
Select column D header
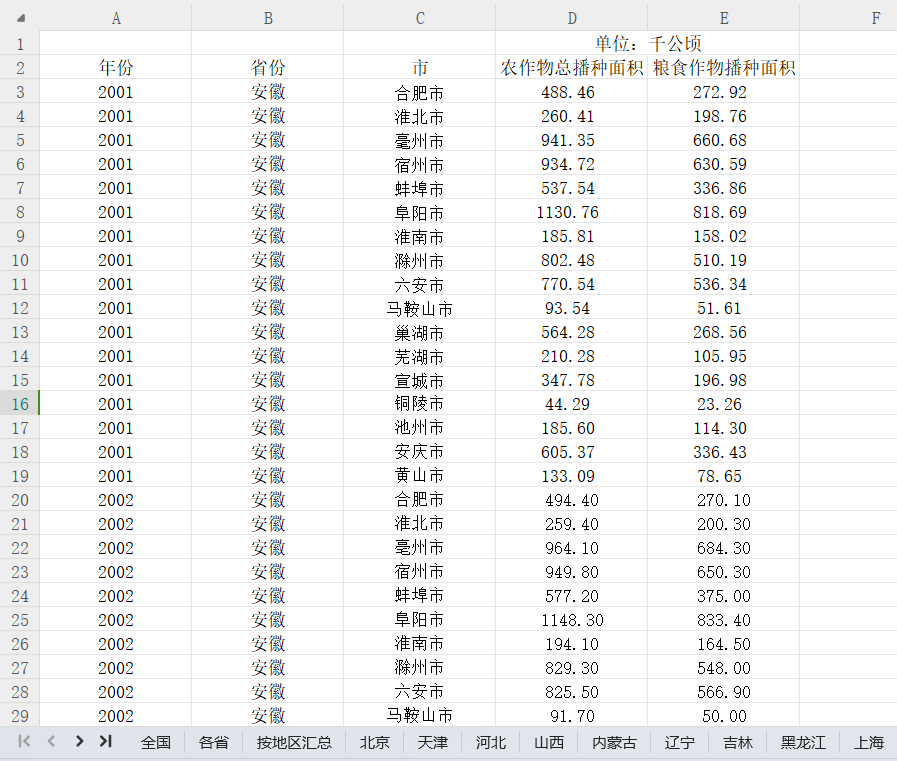point(571,18)
